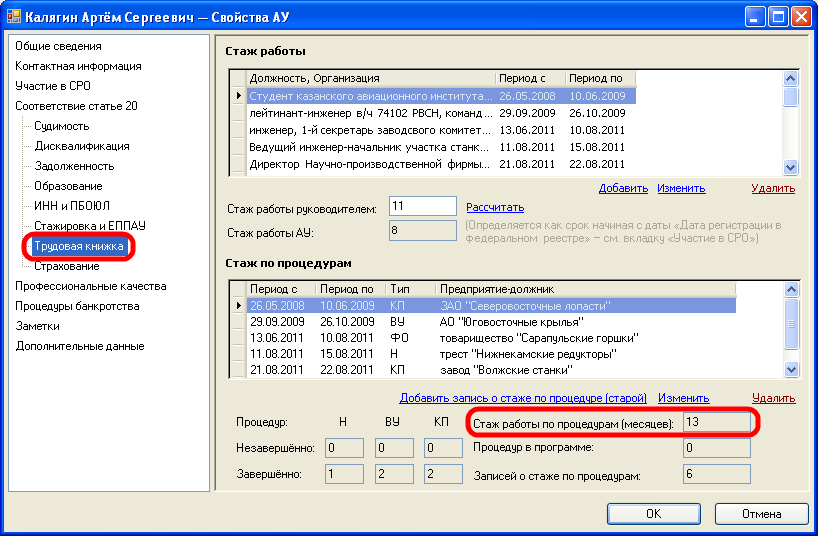
Task: Open 'Процедуры банкротства' section
Action: pyautogui.click(x=77, y=306)
